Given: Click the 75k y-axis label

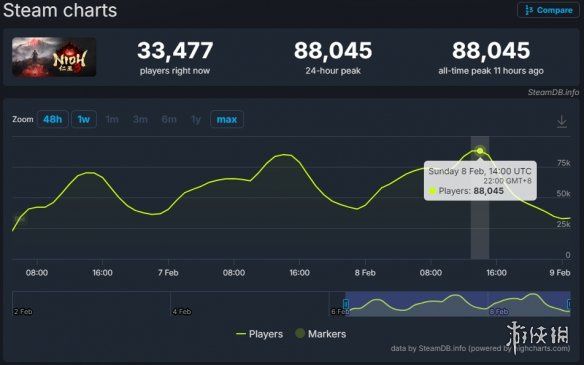Looking at the screenshot, I should 564,163.
